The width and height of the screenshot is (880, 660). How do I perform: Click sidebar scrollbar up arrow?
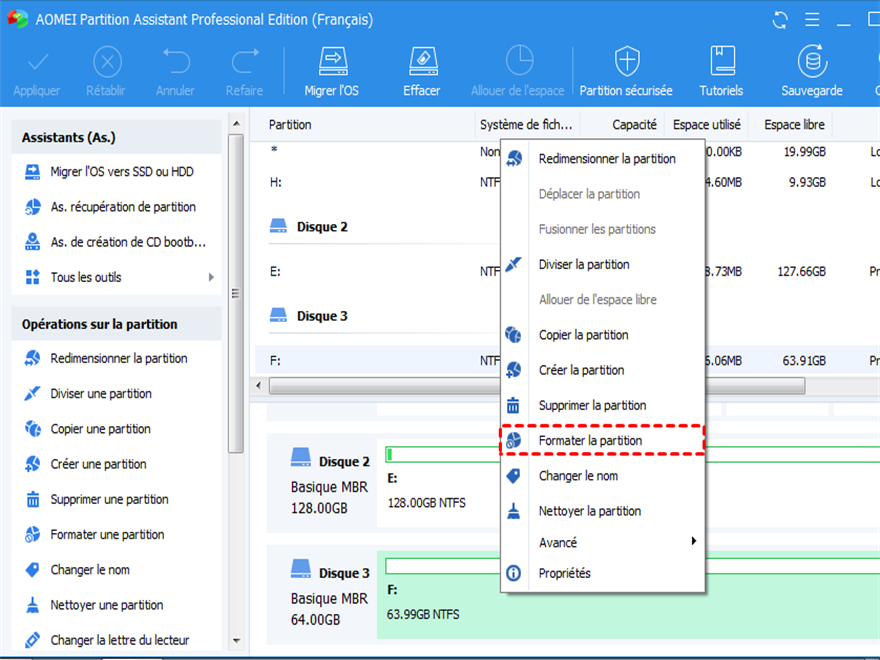coord(236,123)
